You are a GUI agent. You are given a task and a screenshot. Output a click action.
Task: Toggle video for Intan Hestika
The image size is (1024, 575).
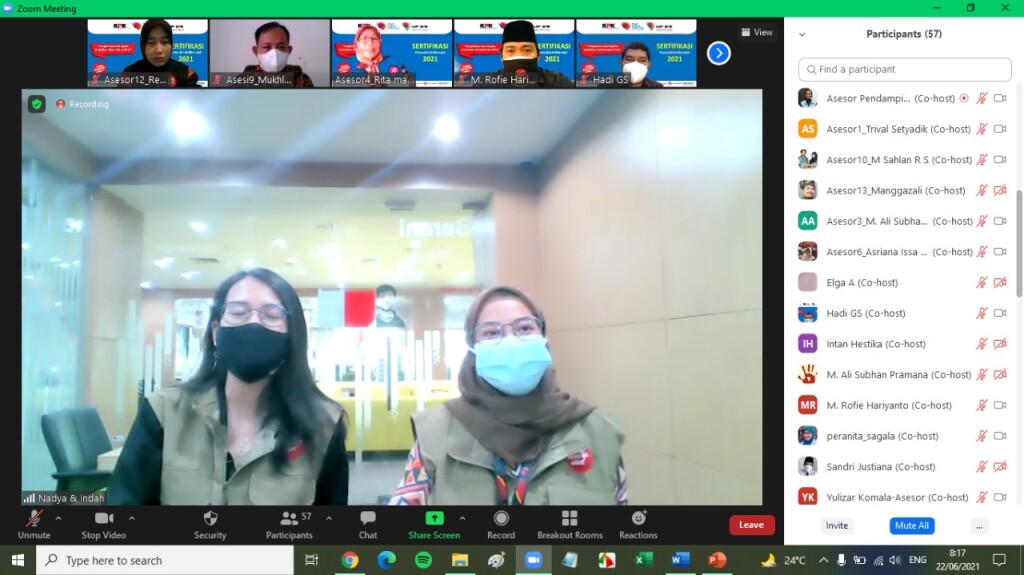point(1000,344)
